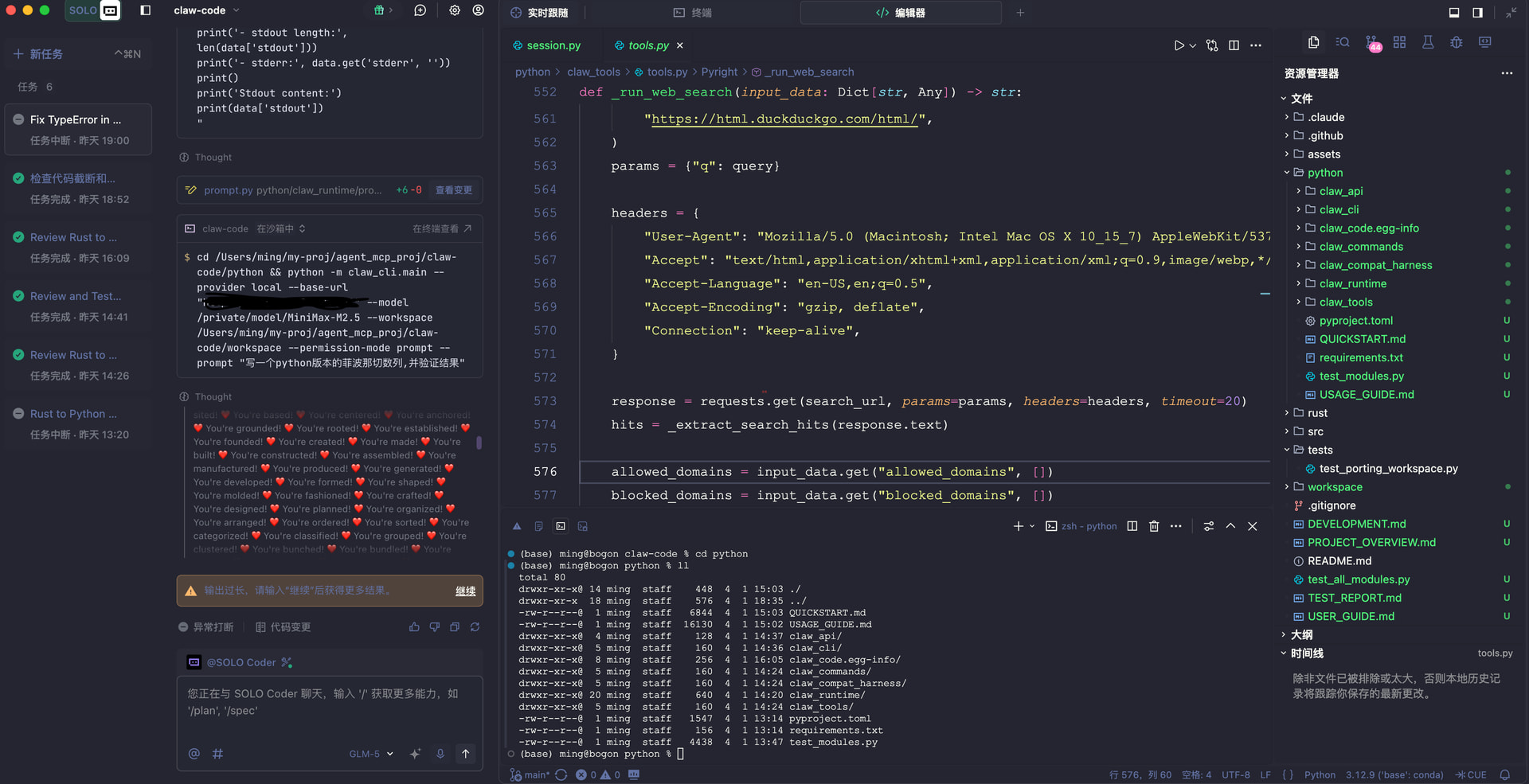
Task: Toggle the bottom panel layout
Action: click(1454, 12)
